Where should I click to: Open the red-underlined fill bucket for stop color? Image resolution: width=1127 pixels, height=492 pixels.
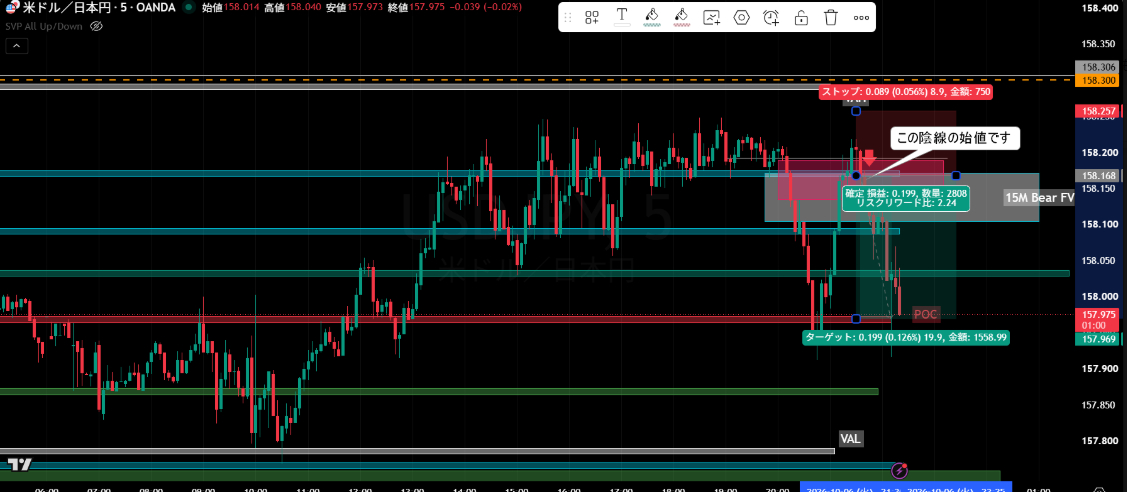(681, 17)
